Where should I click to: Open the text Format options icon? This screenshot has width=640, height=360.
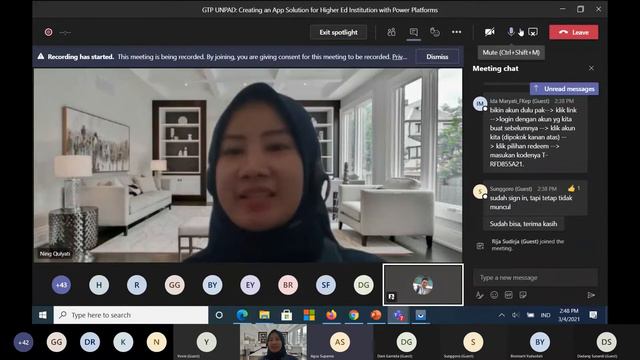click(480, 295)
